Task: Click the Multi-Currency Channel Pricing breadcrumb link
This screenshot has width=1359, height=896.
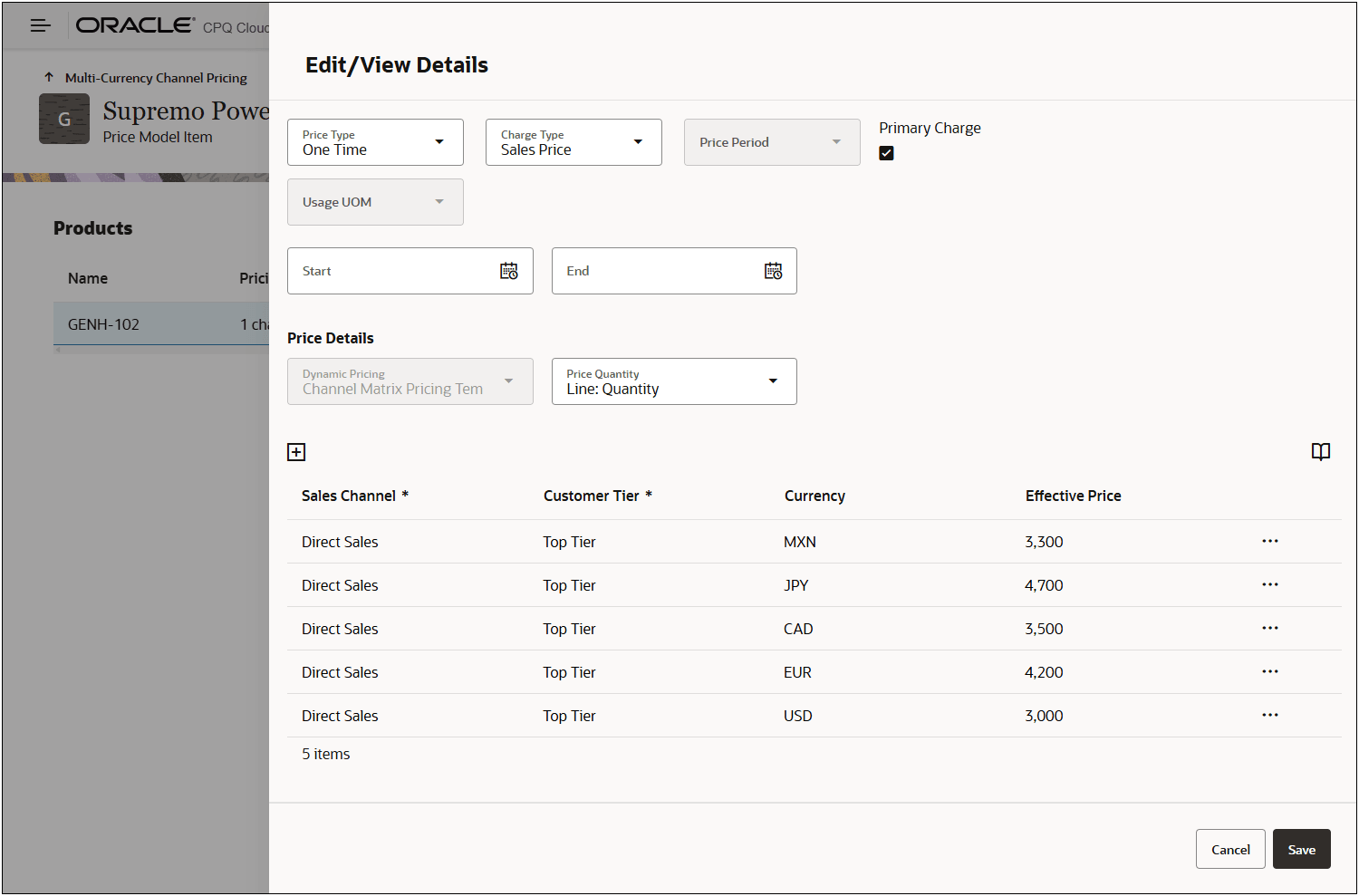Action: [x=156, y=78]
